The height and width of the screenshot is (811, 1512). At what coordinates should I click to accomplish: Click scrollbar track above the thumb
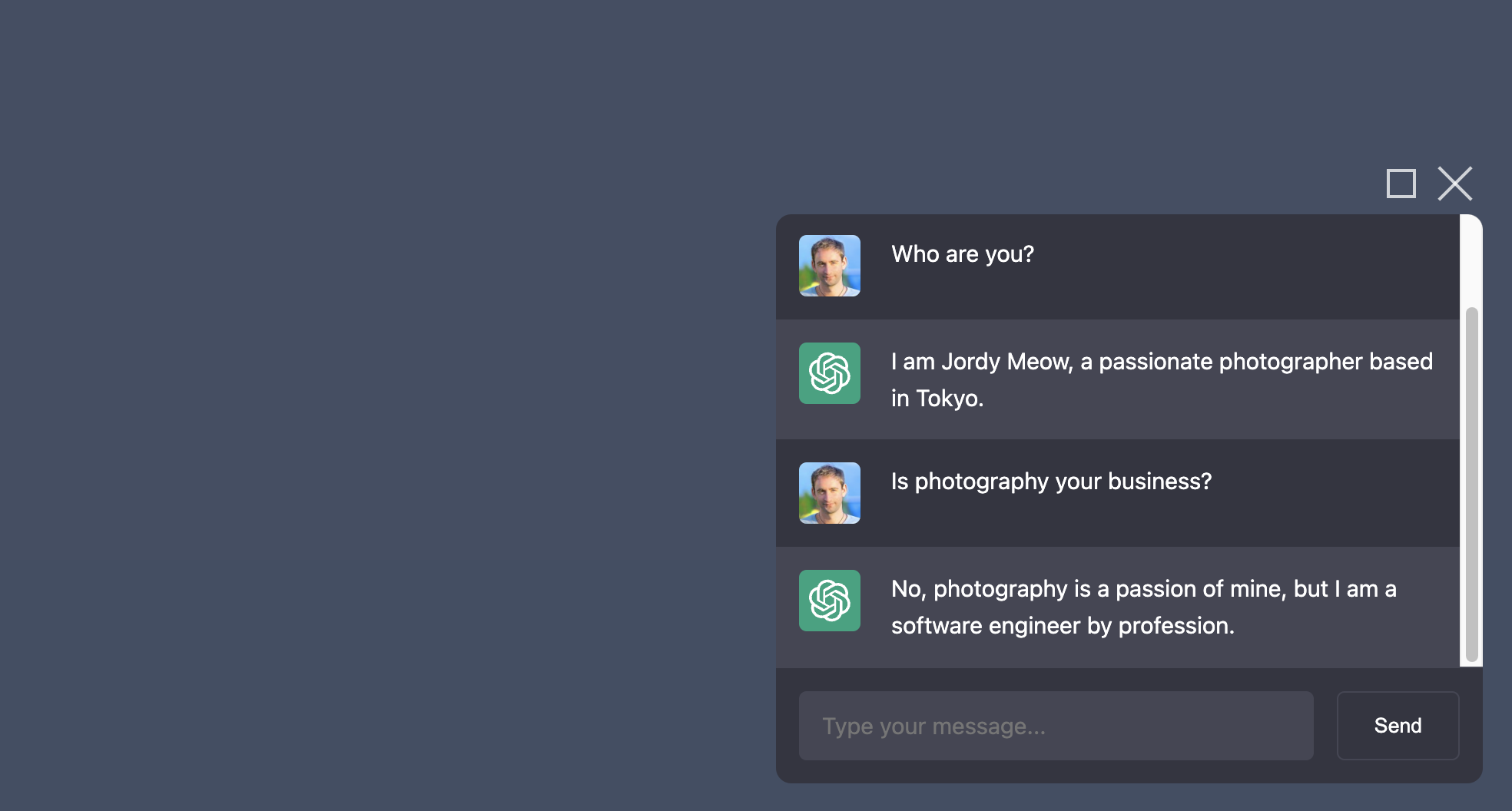tap(1471, 261)
